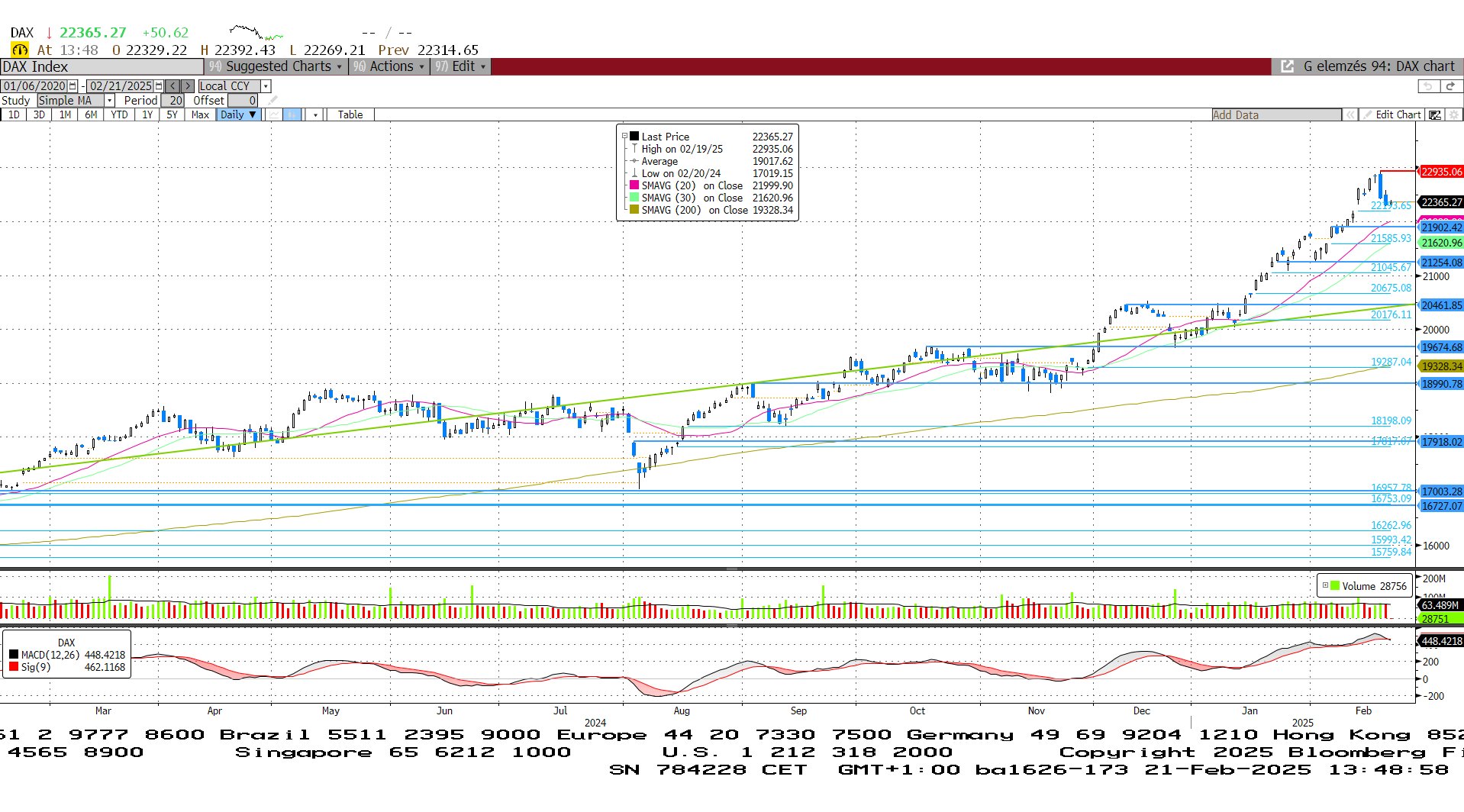Click the pink SMAVG (20) color swatch
This screenshot has width=1464, height=812.
[634, 185]
